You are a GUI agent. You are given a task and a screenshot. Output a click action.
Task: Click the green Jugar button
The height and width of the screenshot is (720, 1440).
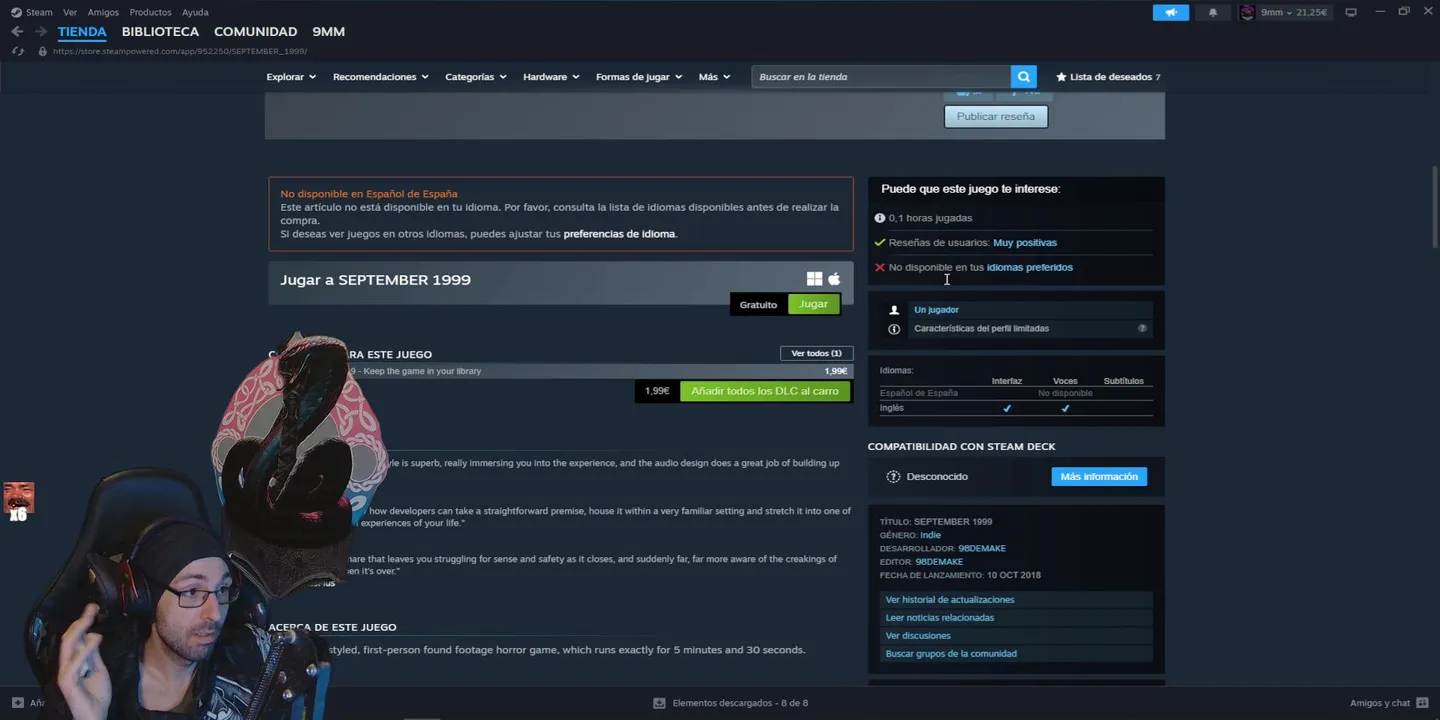coord(813,304)
